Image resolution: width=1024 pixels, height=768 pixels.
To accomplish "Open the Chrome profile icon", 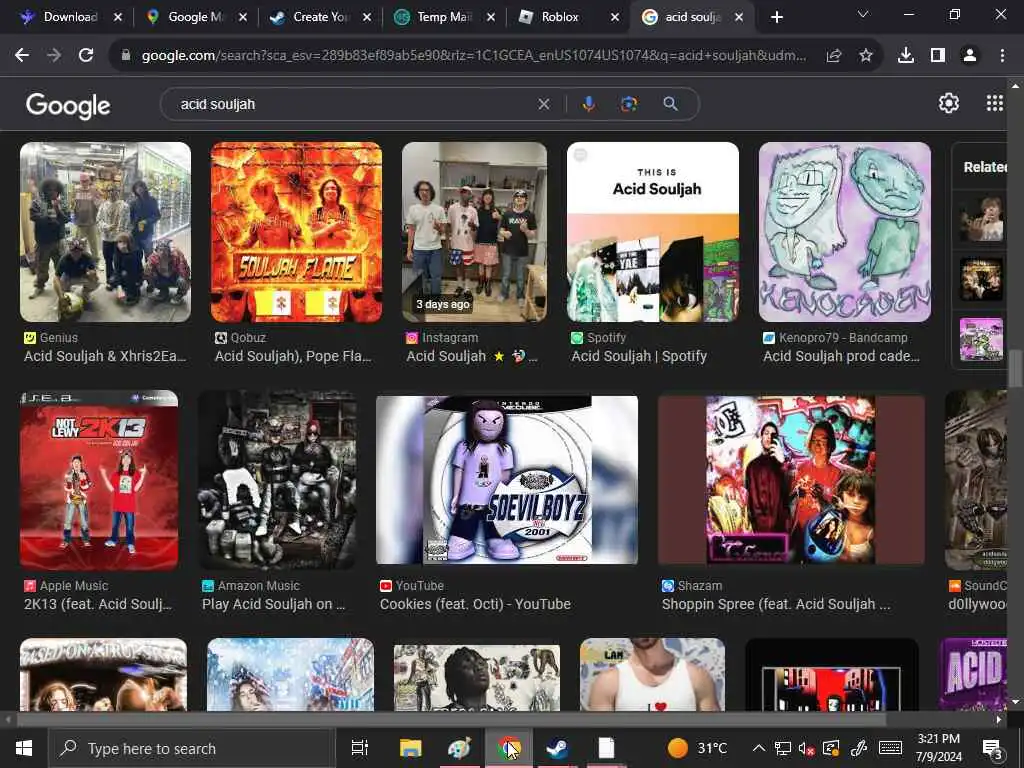I will [x=970, y=56].
